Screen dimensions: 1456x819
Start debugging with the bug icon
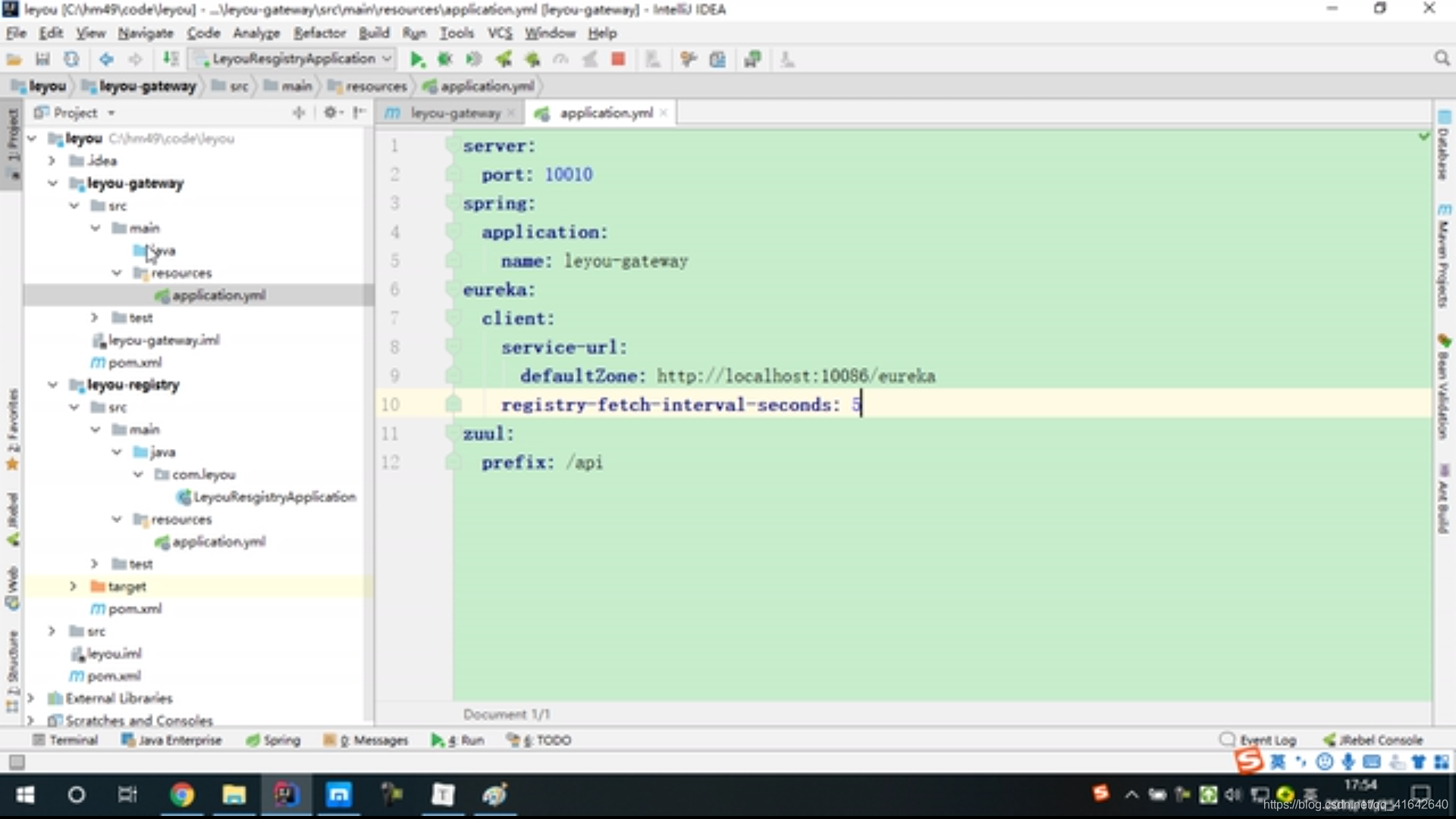pos(445,59)
